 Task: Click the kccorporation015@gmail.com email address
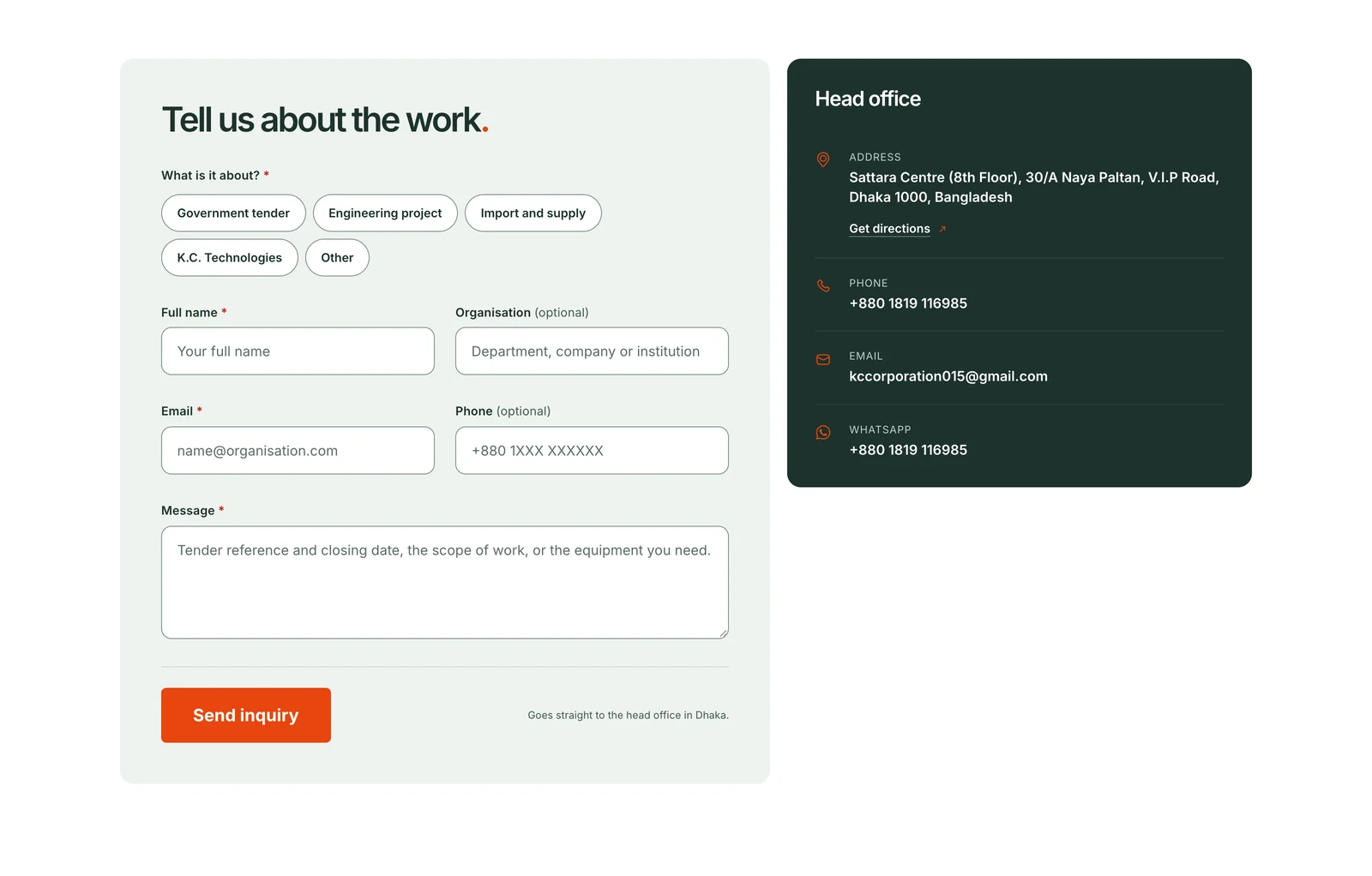tap(948, 376)
